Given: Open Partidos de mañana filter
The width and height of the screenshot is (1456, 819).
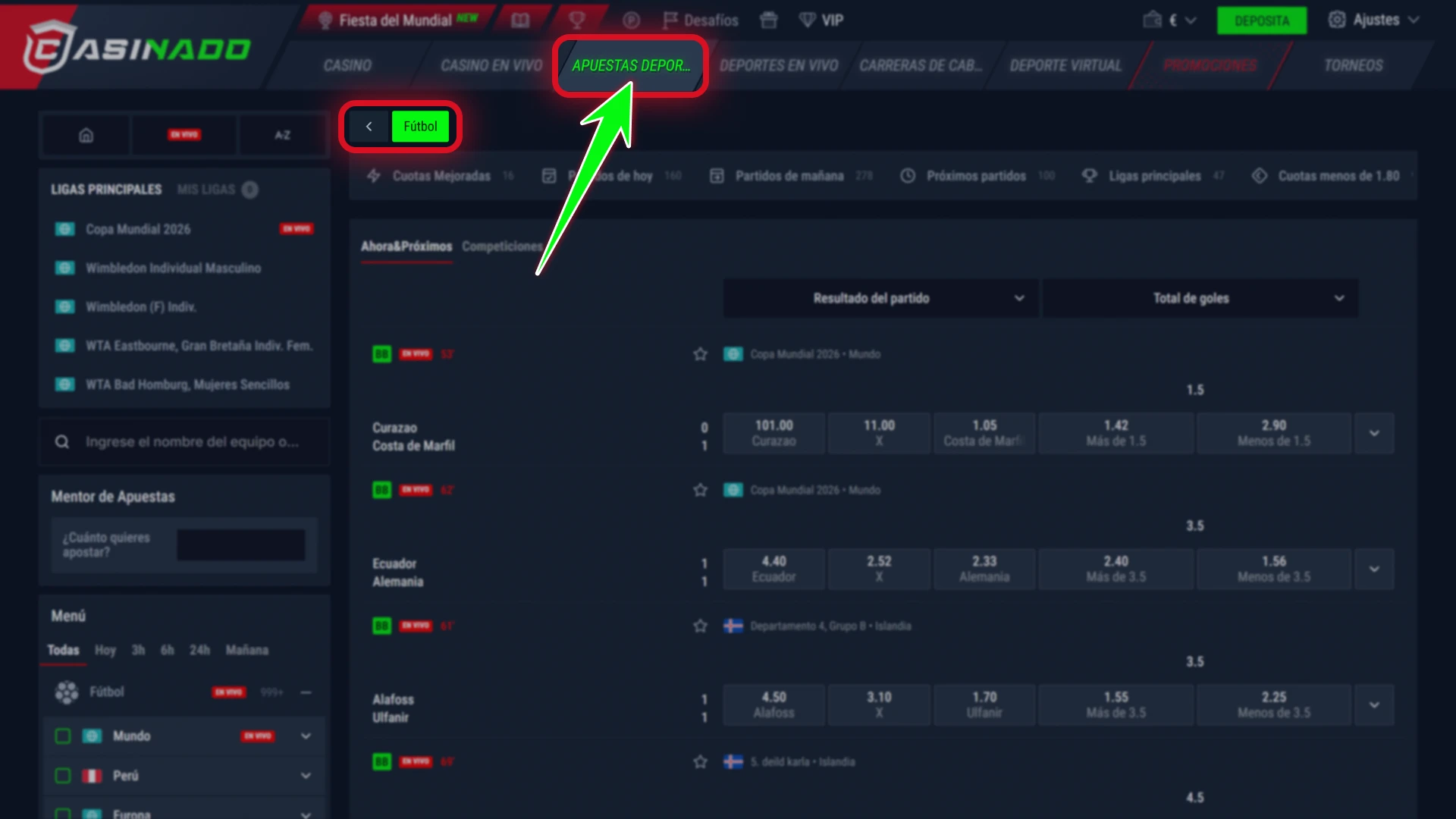Looking at the screenshot, I should (790, 176).
